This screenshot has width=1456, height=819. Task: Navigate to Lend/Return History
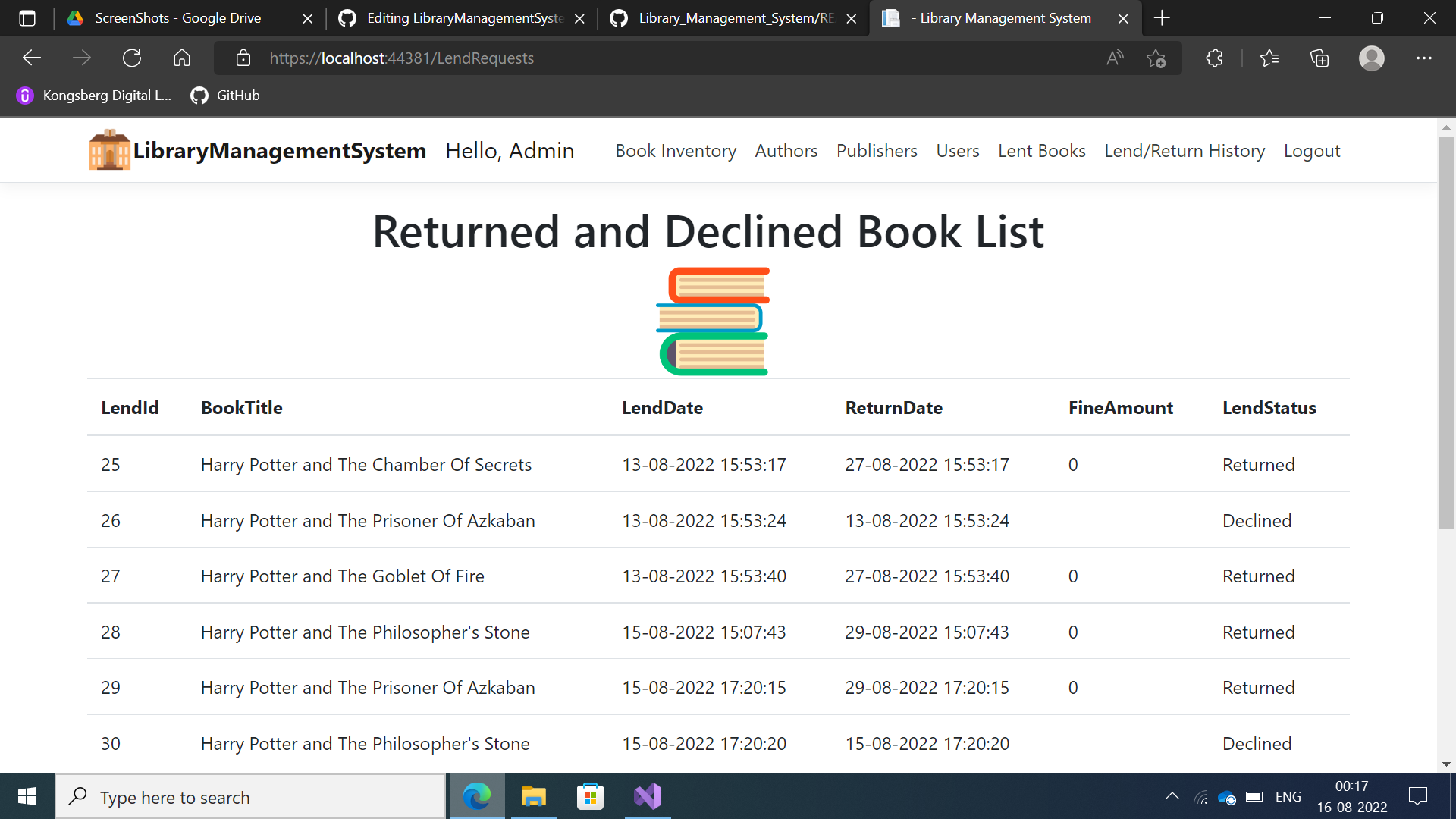[1185, 150]
